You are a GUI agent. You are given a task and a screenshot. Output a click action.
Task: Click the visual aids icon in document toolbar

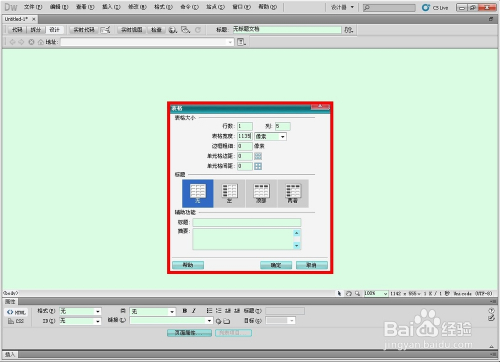[x=185, y=30]
